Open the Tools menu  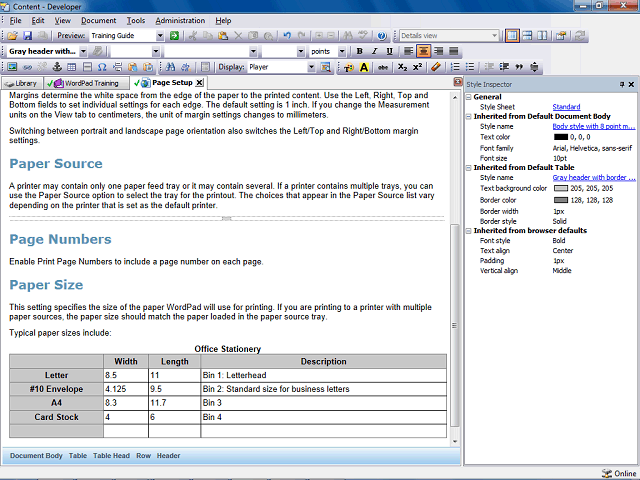136,20
